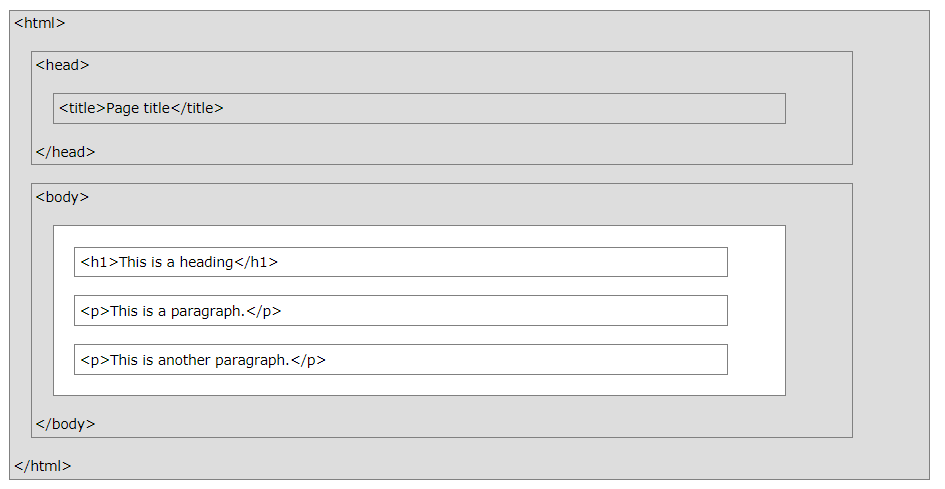945x489 pixels.
Task: Click the closing </html> tag text
Action: click(x=42, y=466)
